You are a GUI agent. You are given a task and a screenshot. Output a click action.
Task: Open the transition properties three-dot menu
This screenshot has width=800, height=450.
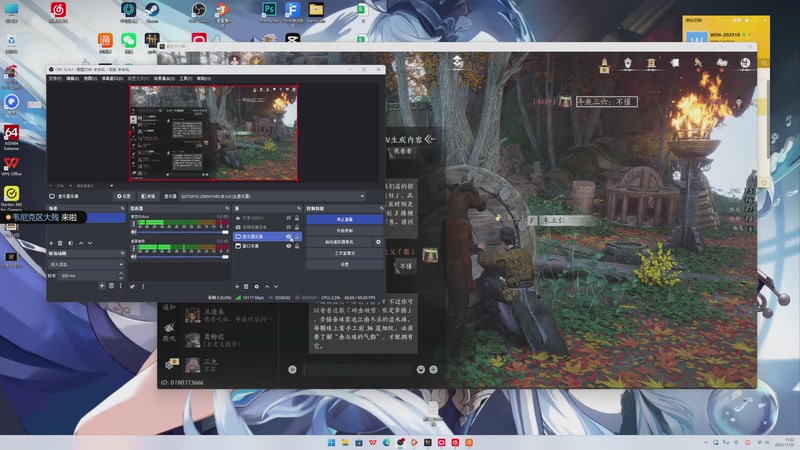121,286
